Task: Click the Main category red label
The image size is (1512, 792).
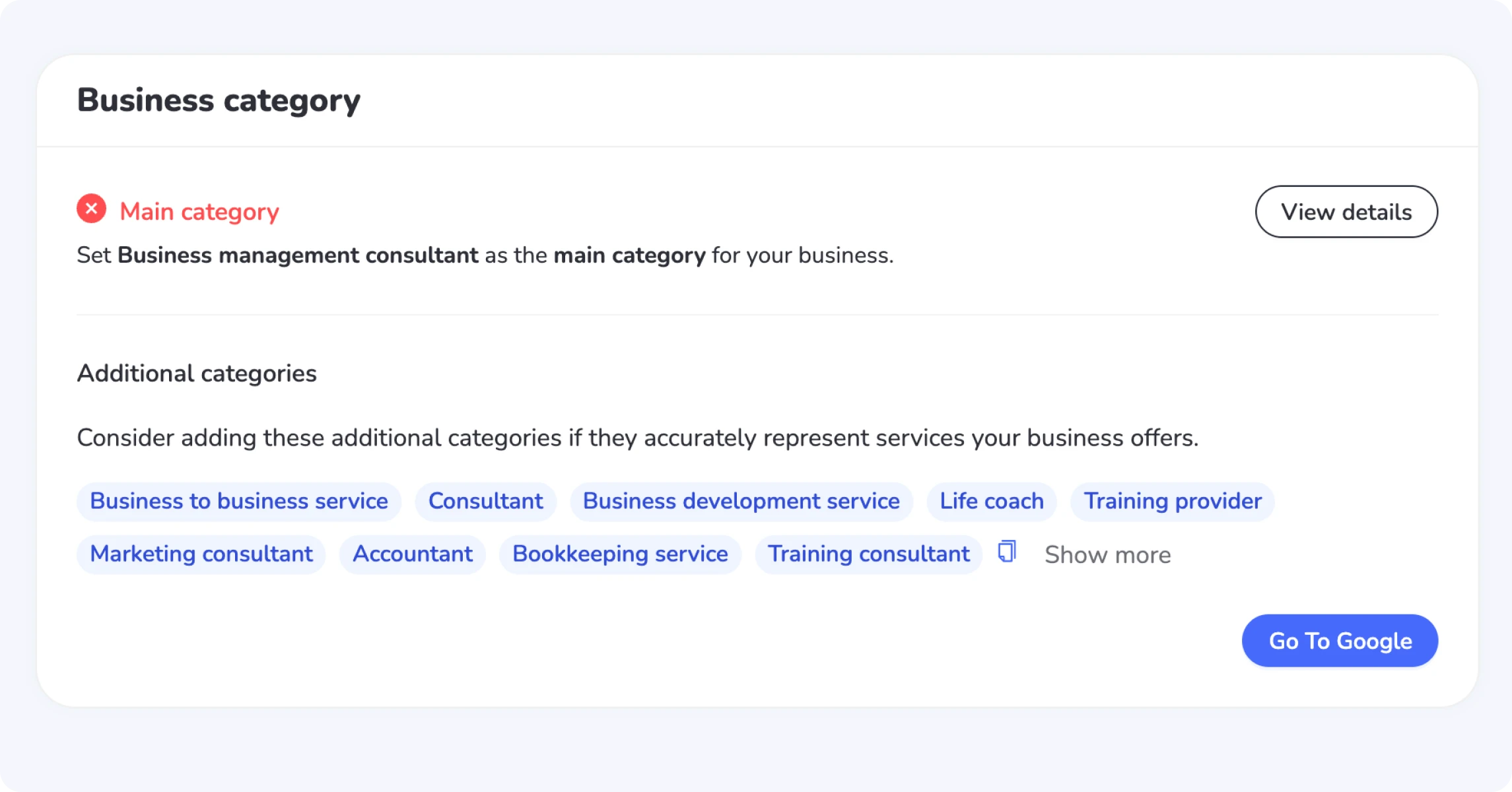Action: 199,211
